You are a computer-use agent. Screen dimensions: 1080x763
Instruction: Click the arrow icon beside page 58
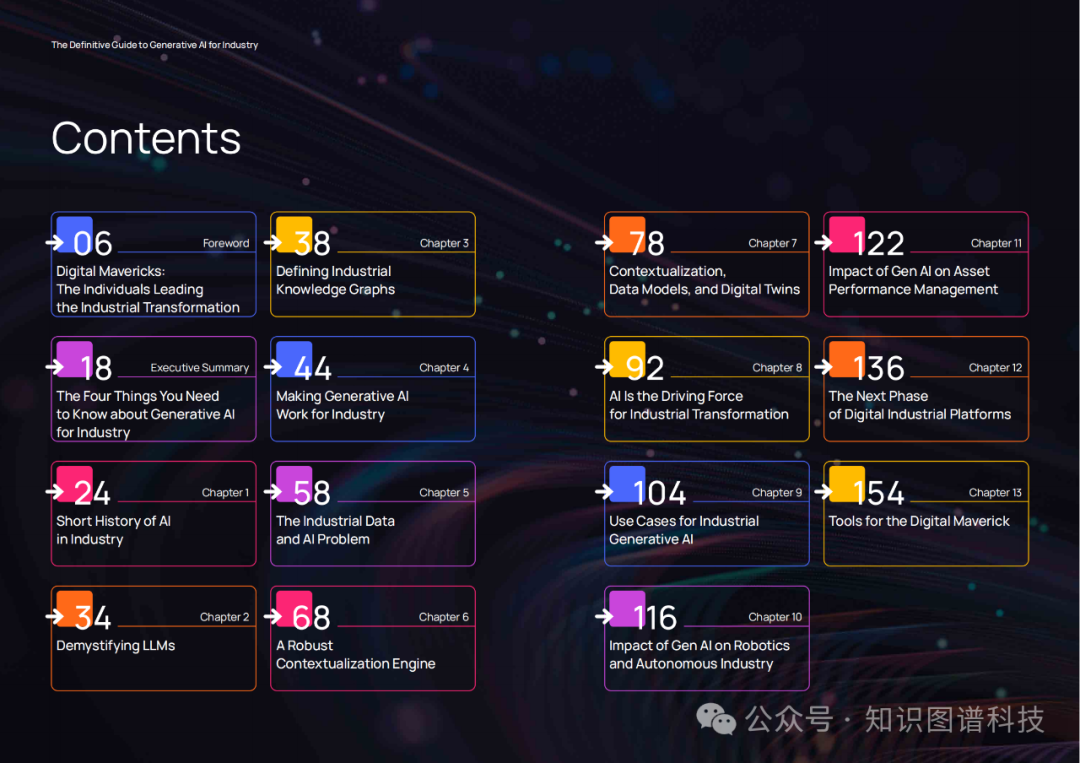tap(273, 492)
